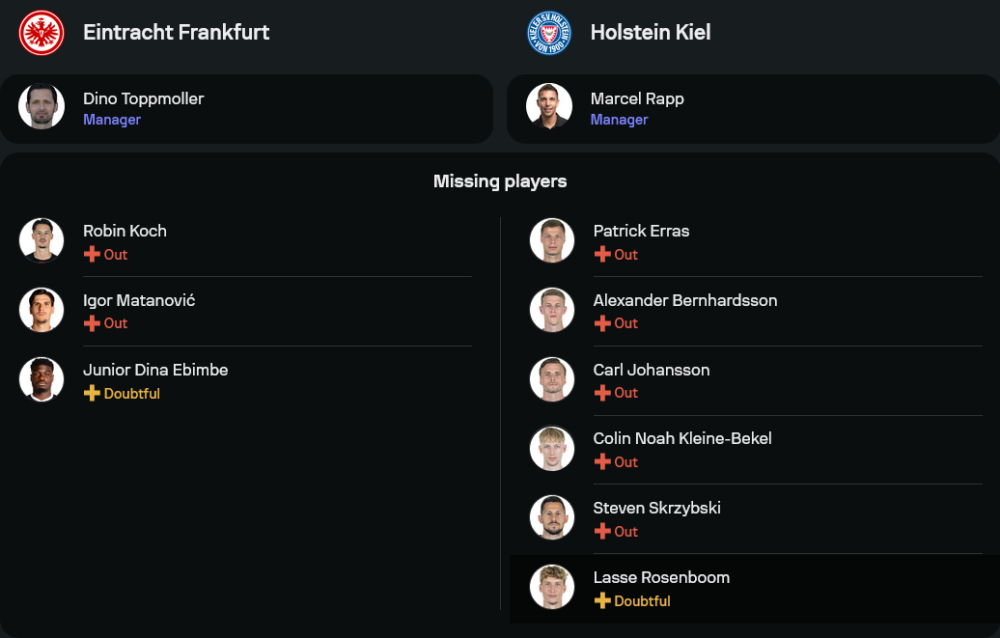Select player Alexander Bernhardsson's name

[685, 300]
